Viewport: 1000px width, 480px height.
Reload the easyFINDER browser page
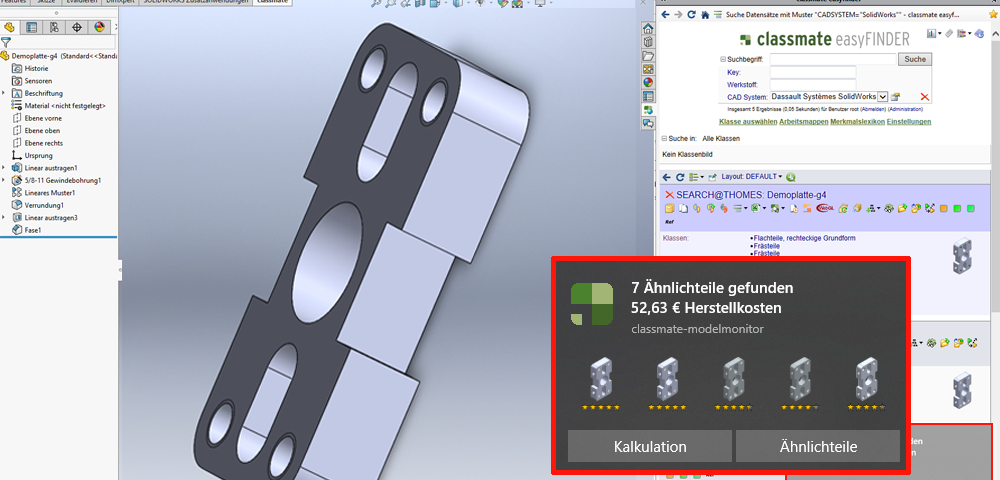point(691,14)
